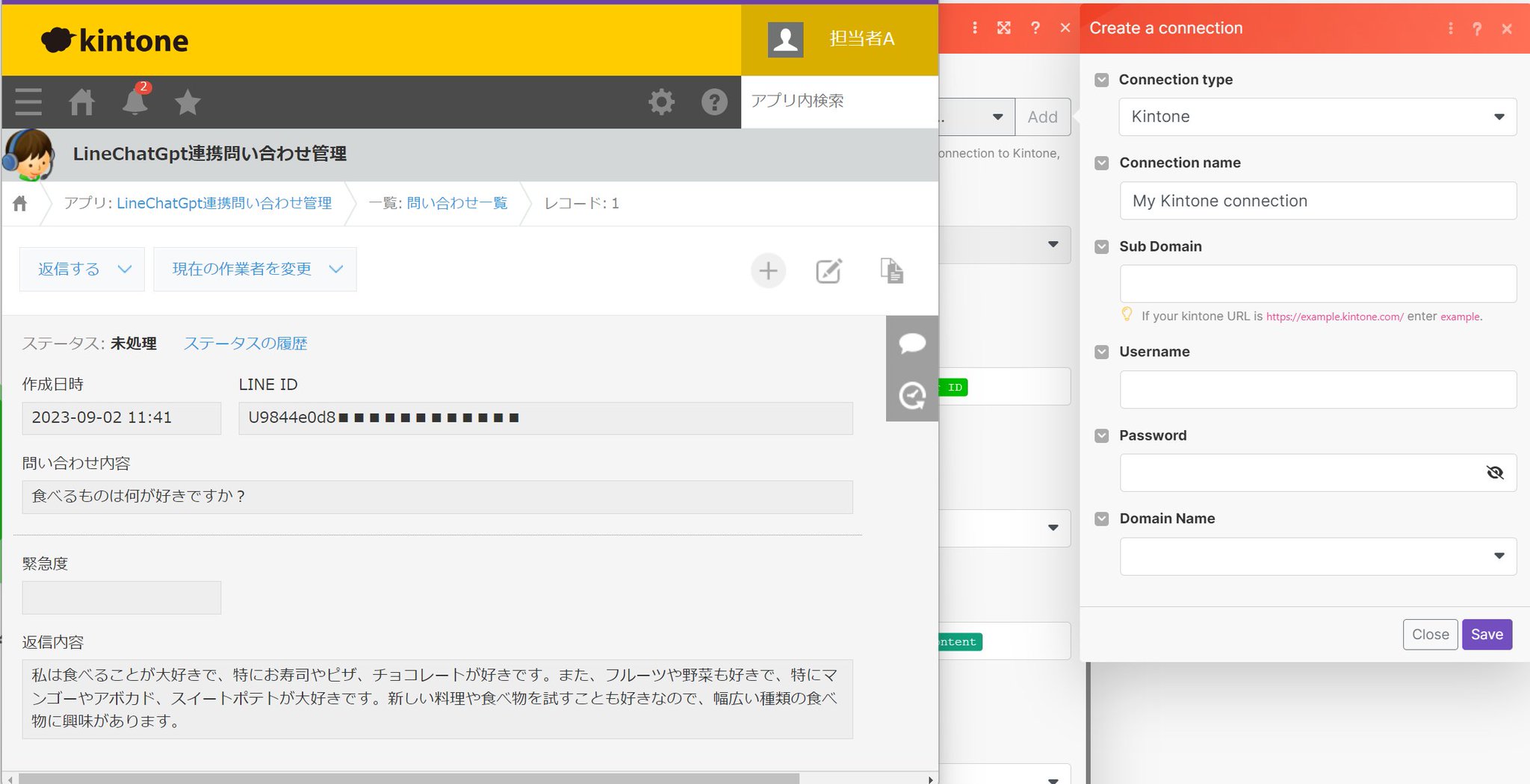This screenshot has width=1530, height=784.
Task: Go to kintone portal via home icon in dark toolbar
Action: click(81, 102)
